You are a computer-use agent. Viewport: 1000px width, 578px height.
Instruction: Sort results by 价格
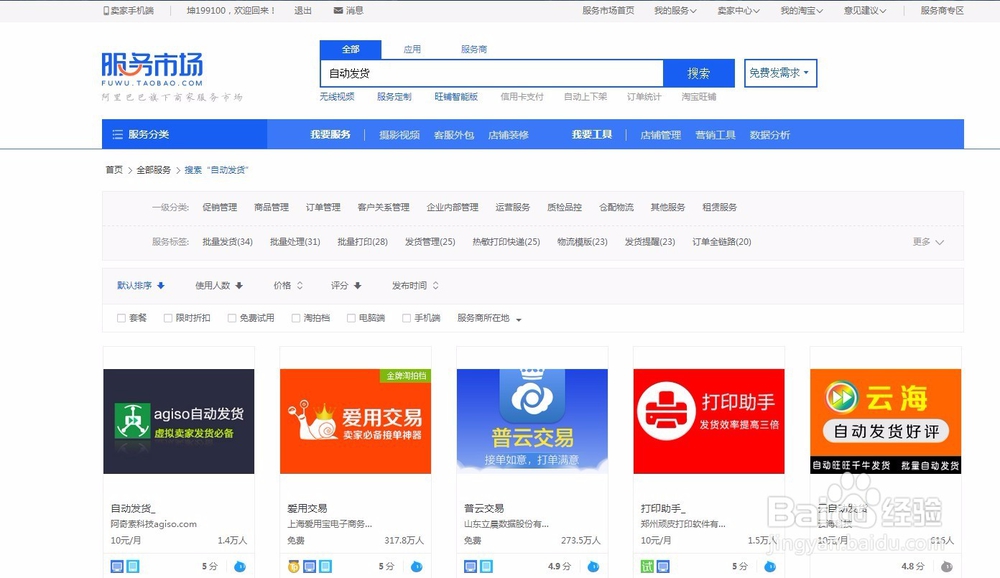(x=288, y=285)
